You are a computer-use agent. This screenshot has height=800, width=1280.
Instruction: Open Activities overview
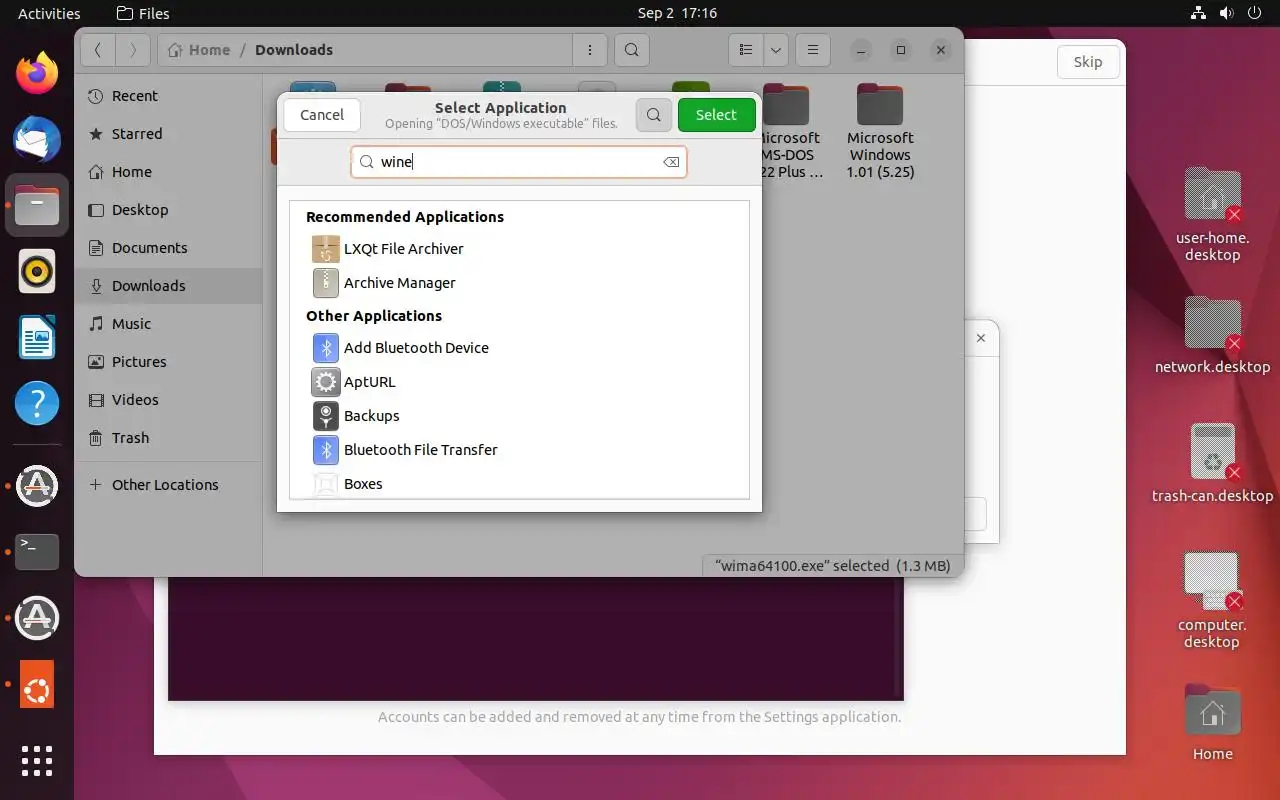pyautogui.click(x=49, y=13)
